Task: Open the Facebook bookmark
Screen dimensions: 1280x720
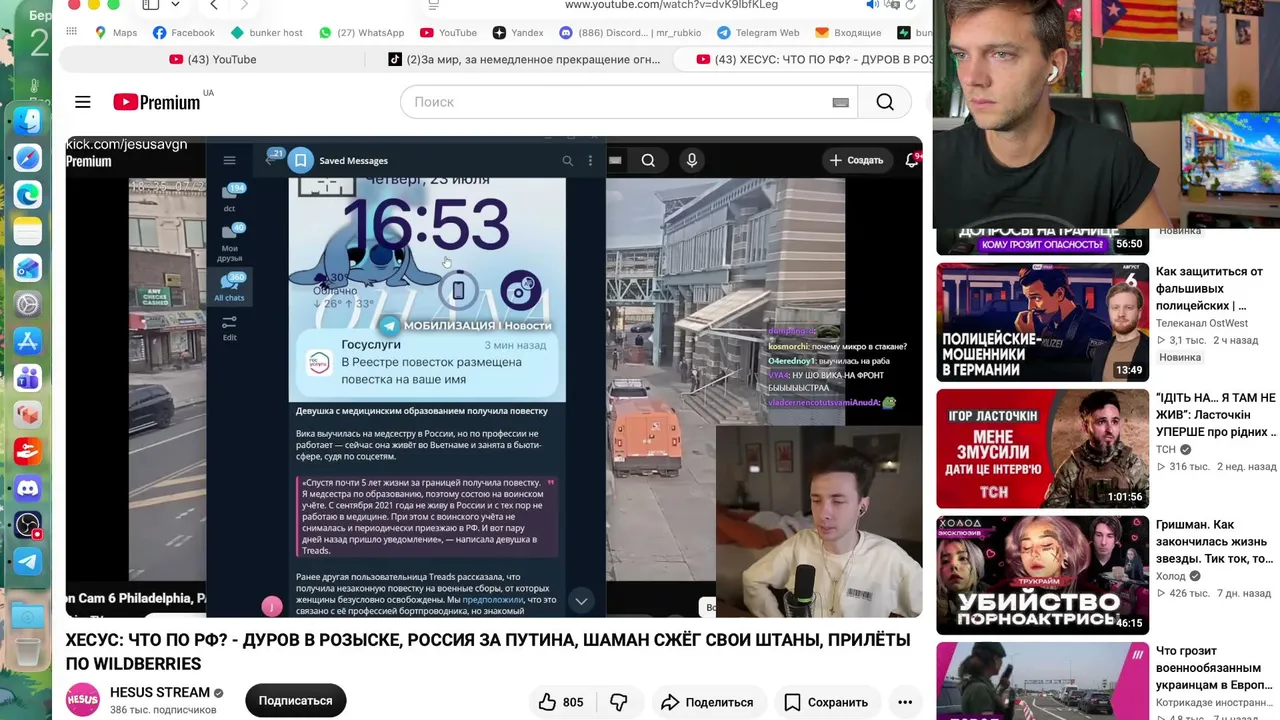Action: pyautogui.click(x=184, y=33)
